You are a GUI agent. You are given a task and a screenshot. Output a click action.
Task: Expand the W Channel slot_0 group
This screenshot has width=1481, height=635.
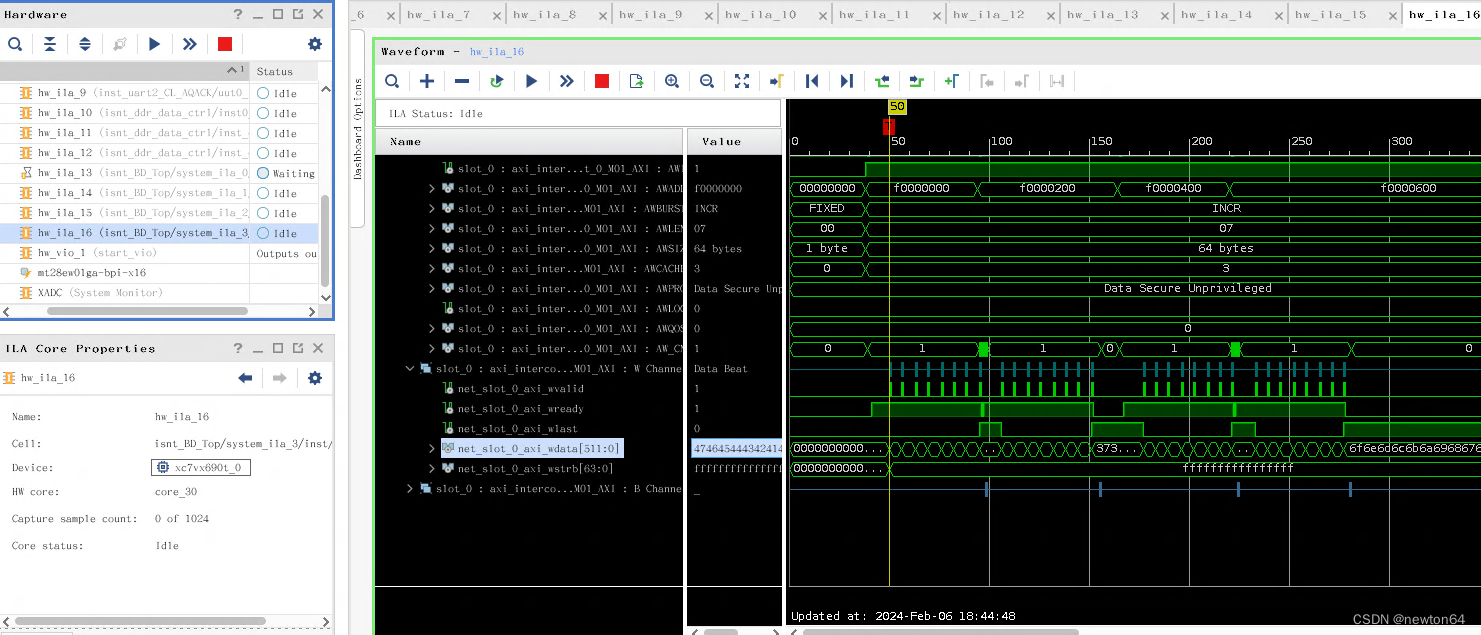coord(409,368)
